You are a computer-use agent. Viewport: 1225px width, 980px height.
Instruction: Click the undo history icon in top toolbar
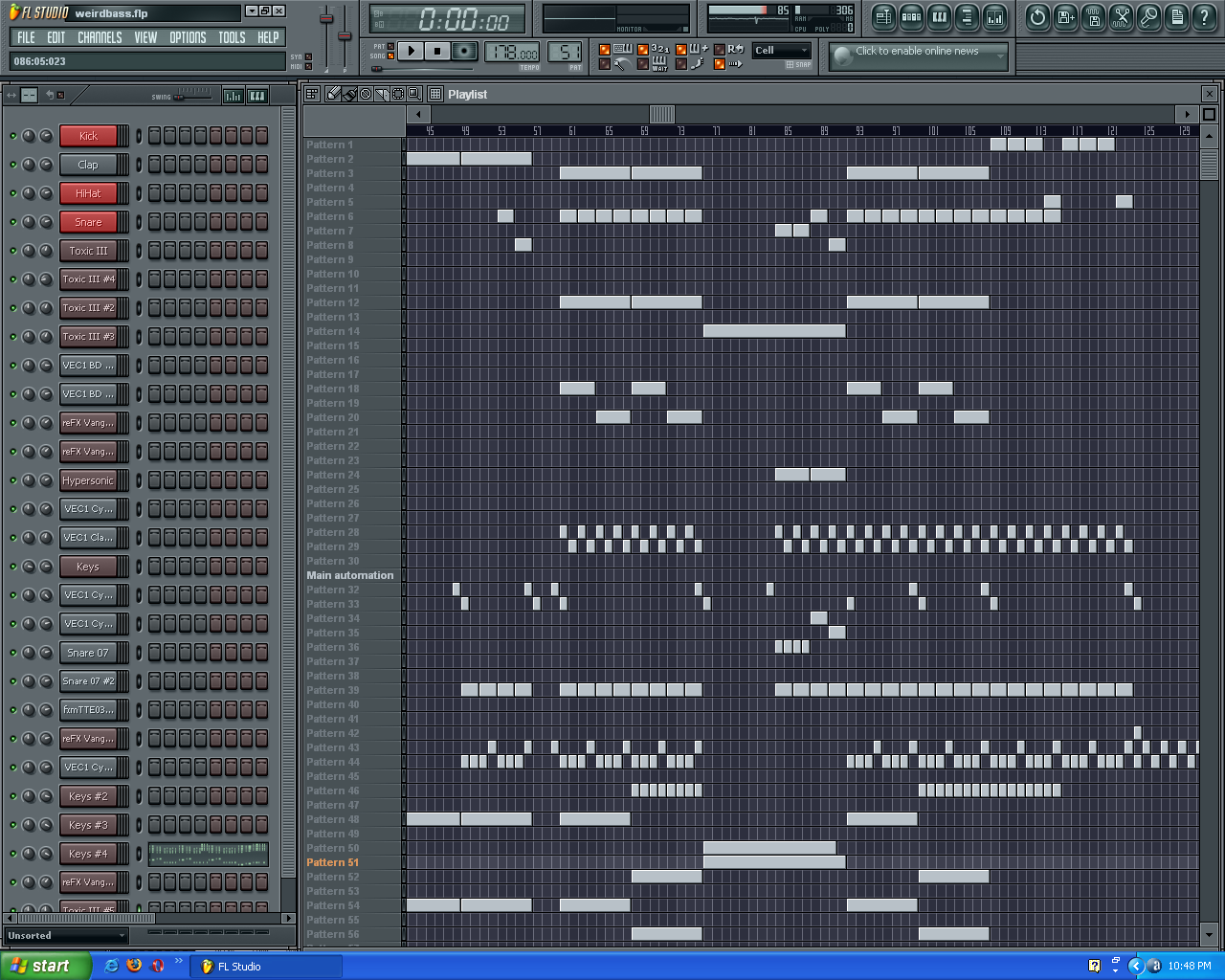click(x=1037, y=17)
